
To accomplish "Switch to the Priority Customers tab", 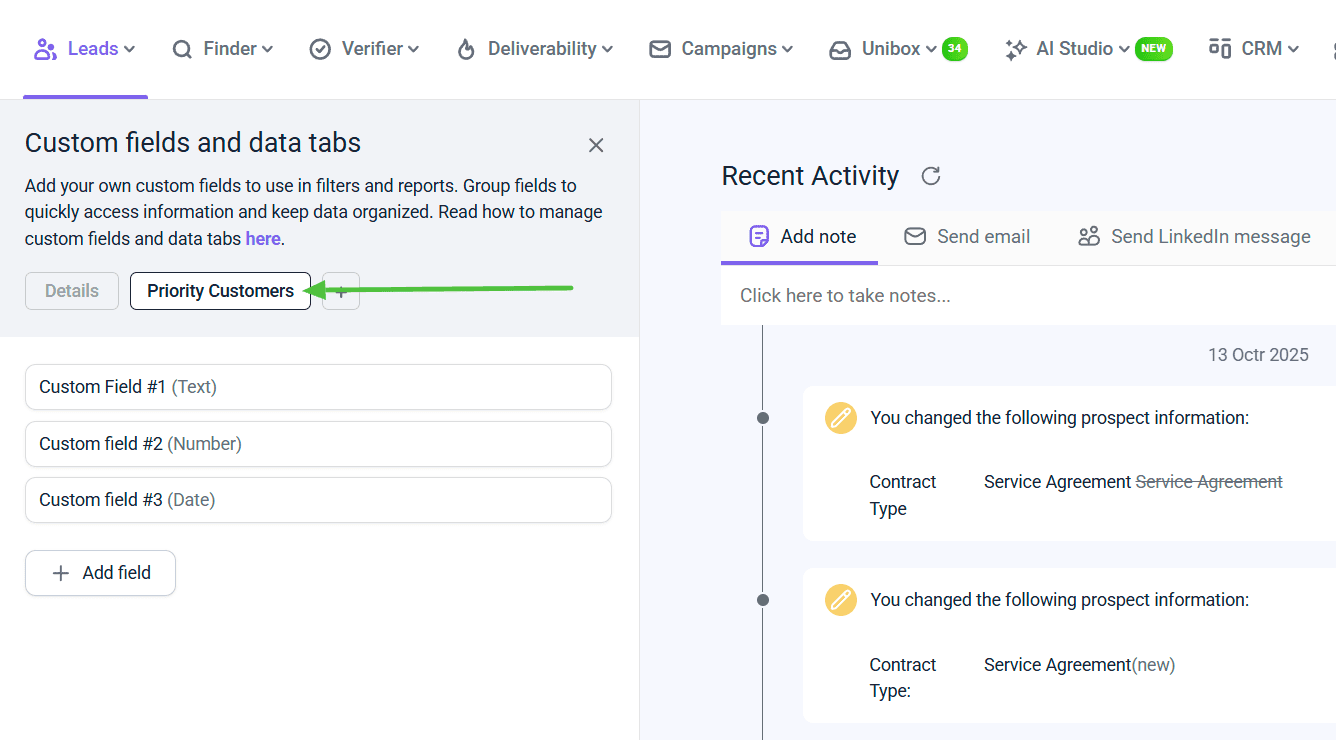I will 220,291.
